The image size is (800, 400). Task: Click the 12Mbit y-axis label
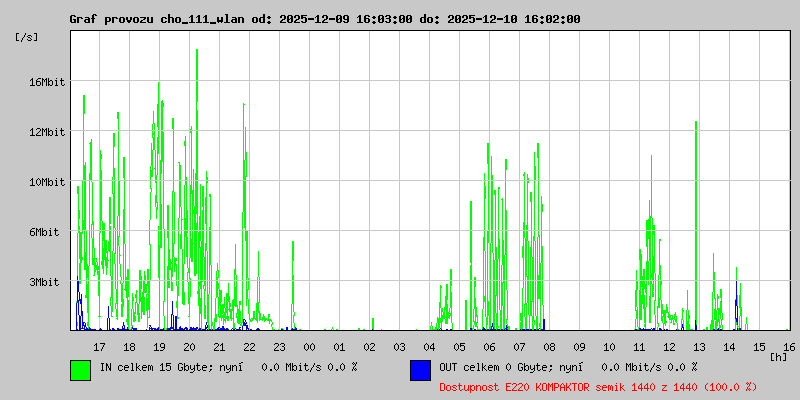[46, 132]
